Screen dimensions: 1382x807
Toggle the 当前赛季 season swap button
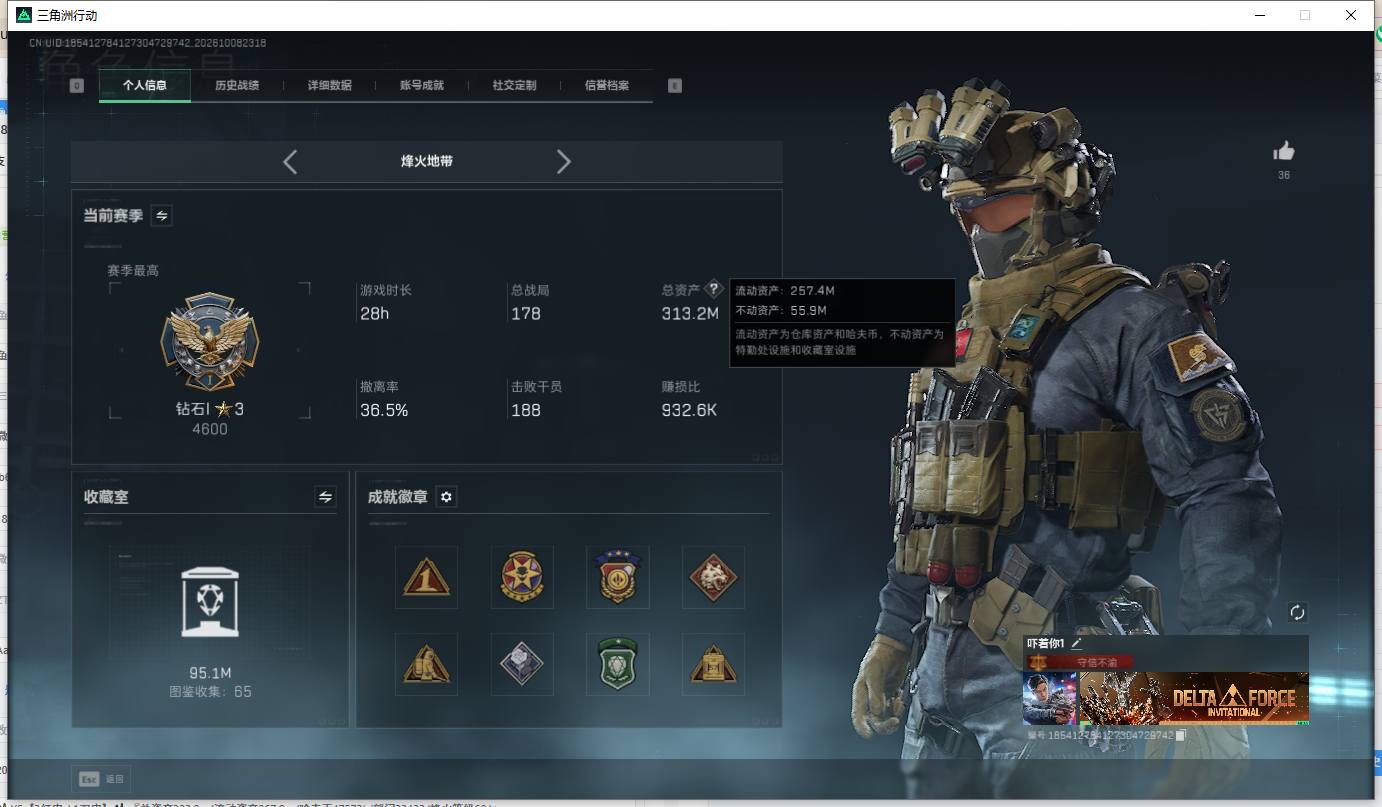(161, 215)
